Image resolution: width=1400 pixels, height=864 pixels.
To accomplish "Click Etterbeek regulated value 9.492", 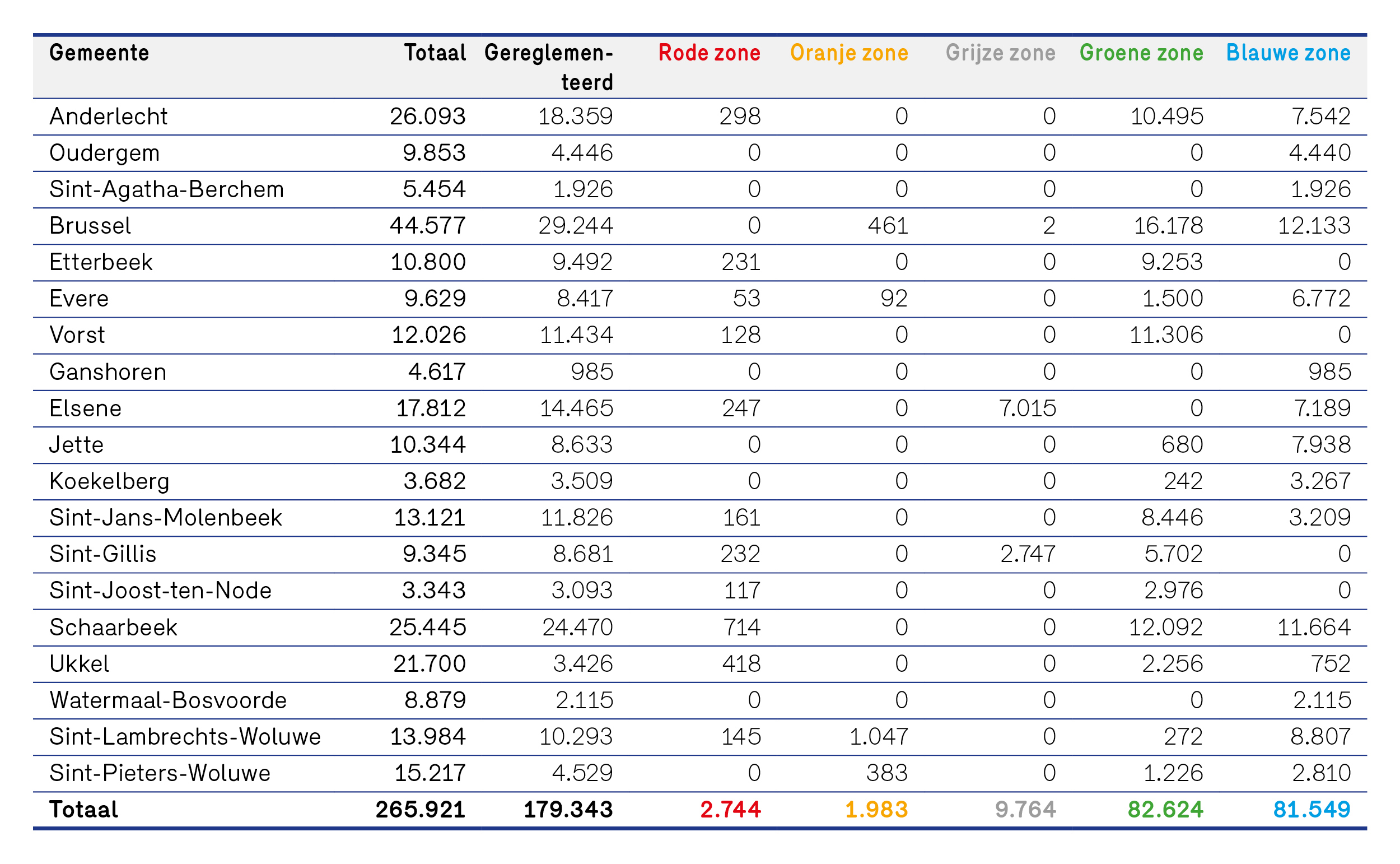I will [x=582, y=262].
